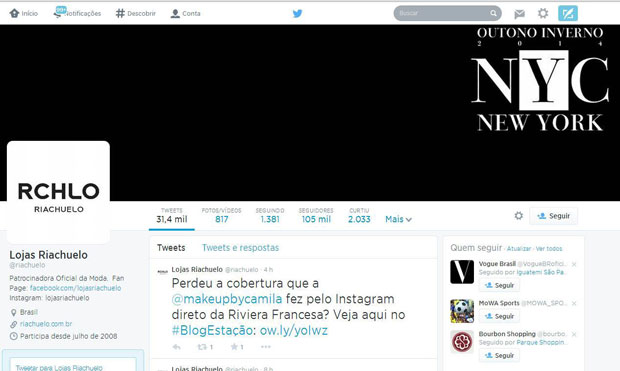Image resolution: width=620 pixels, height=371 pixels.
Task: Open Fotos/Vídeos 817 stat
Action: 221,216
